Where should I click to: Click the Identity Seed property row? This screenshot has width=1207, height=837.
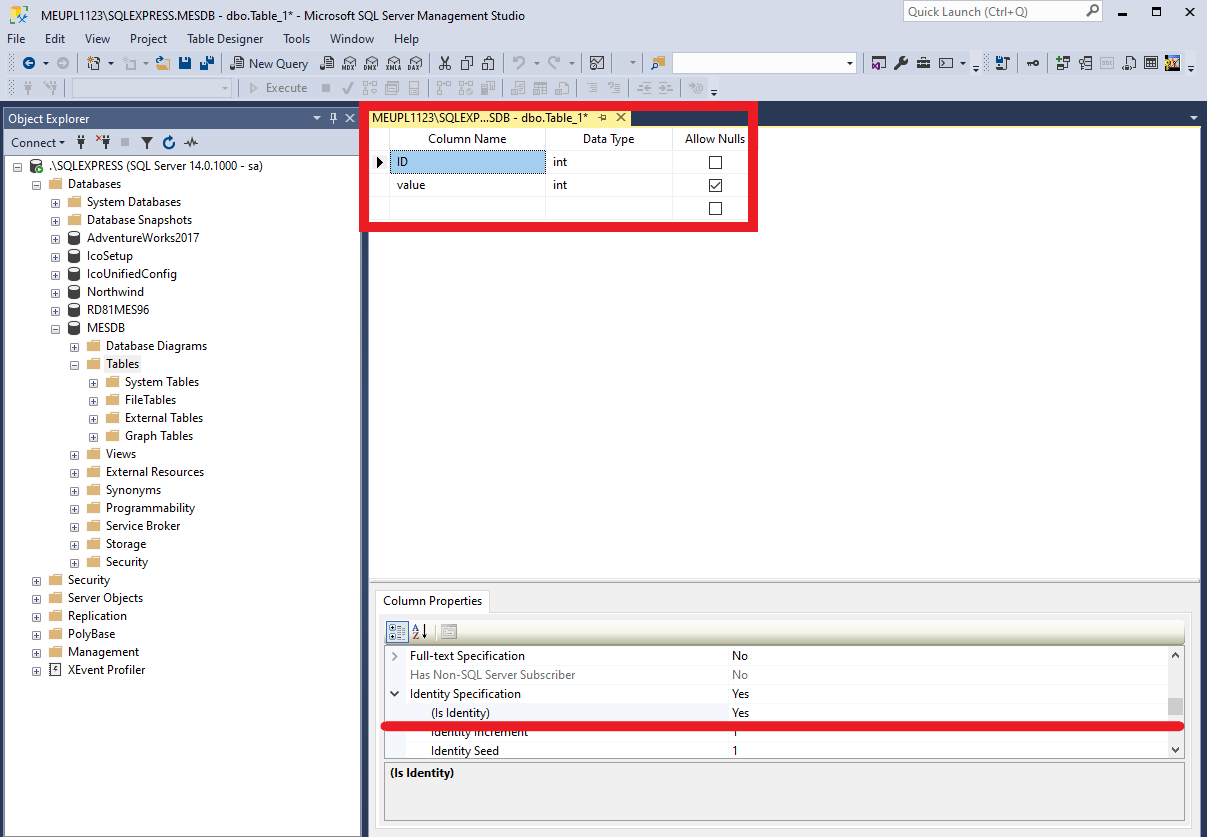coord(776,751)
